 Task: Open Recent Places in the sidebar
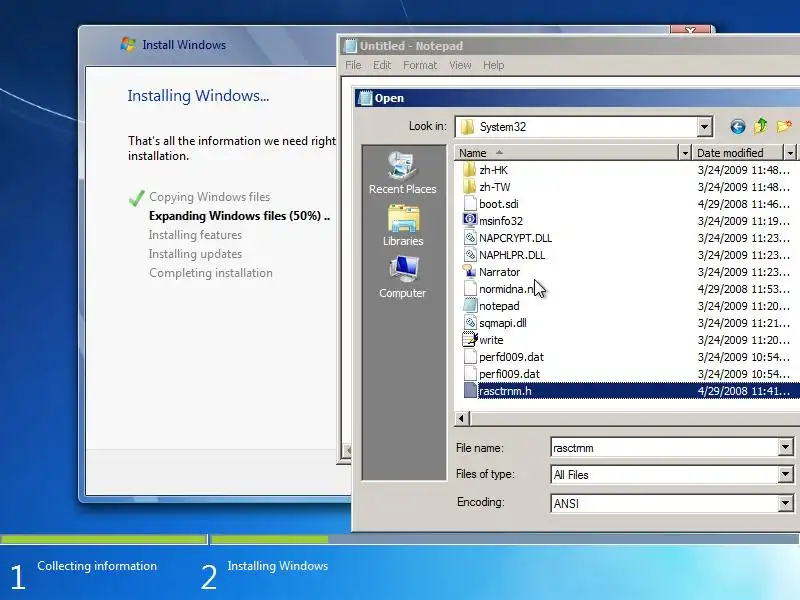pos(403,173)
